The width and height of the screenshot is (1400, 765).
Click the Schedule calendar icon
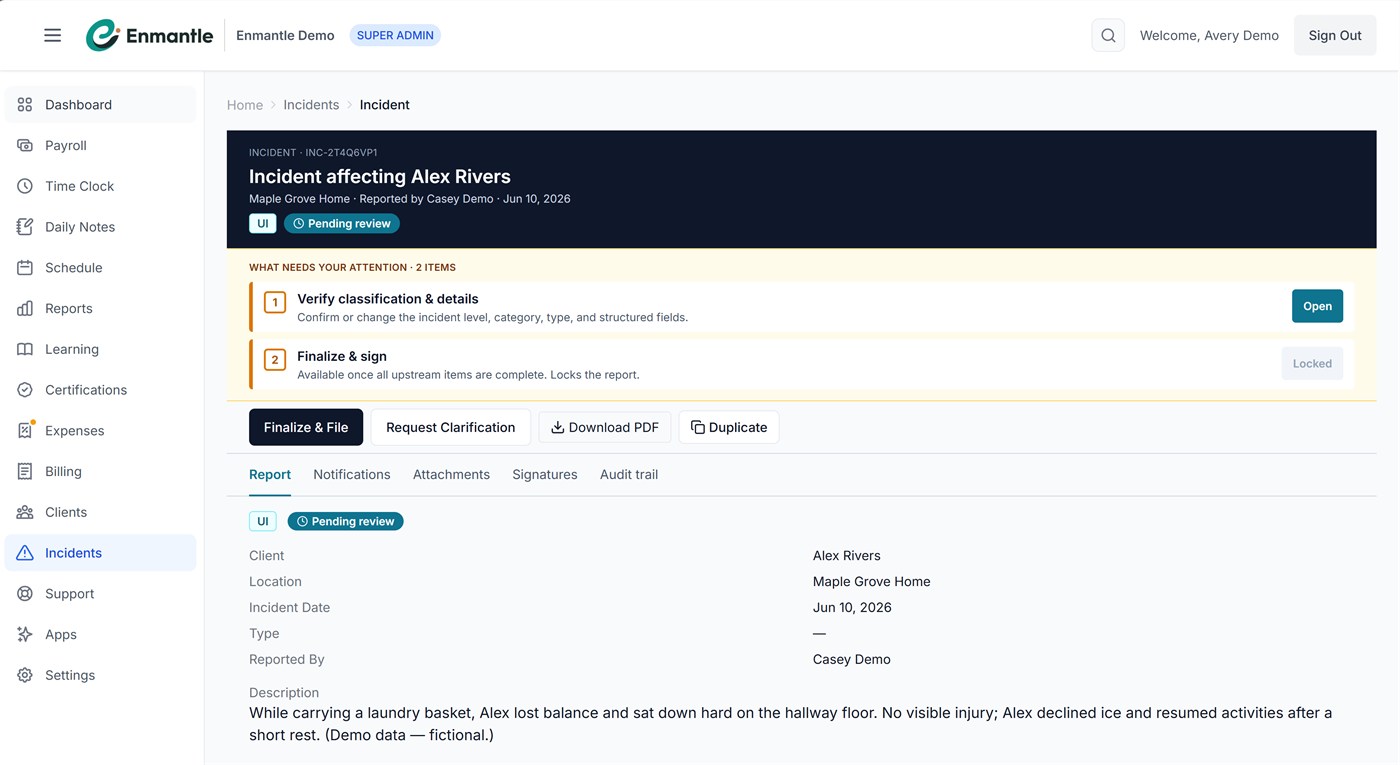(25, 267)
